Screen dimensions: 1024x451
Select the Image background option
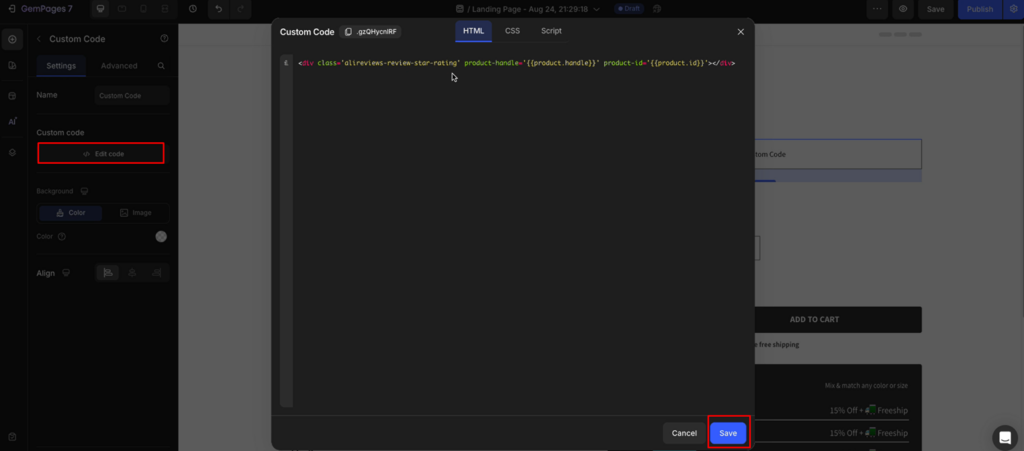coord(135,213)
